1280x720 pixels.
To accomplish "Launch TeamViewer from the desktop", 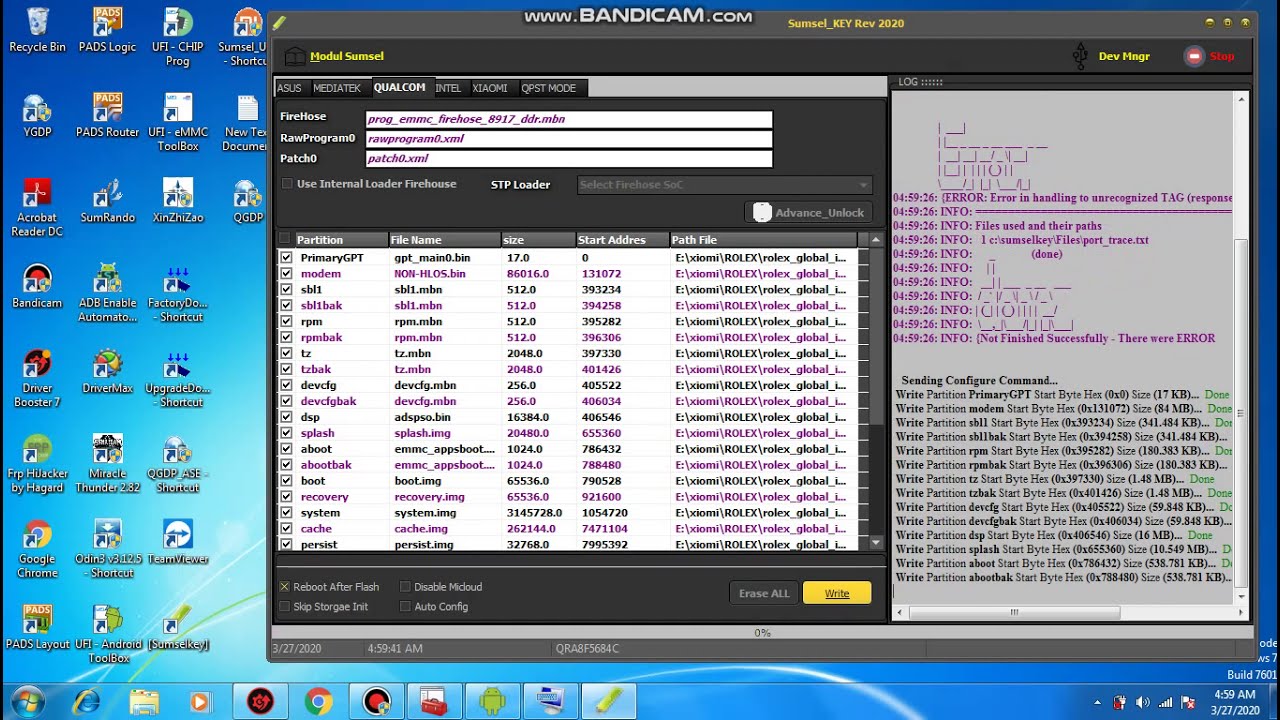I will coord(177,542).
